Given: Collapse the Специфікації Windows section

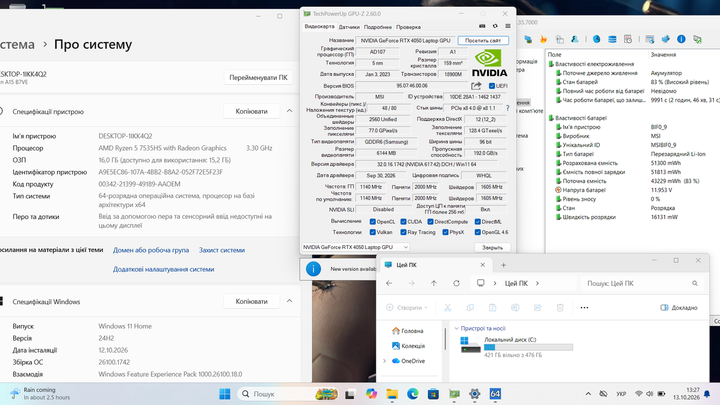Looking at the screenshot, I should (289, 301).
